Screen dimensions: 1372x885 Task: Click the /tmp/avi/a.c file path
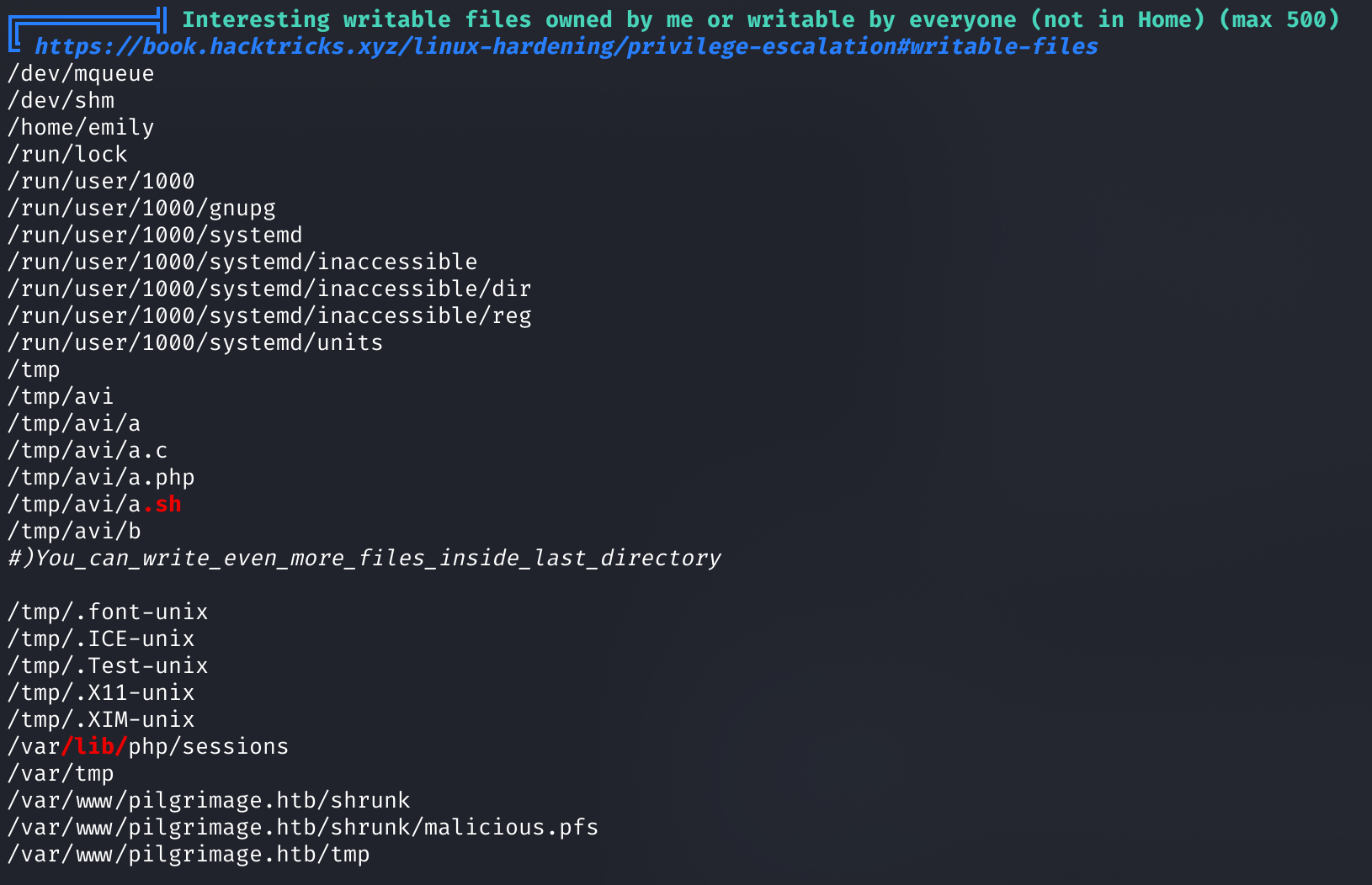[x=88, y=450]
